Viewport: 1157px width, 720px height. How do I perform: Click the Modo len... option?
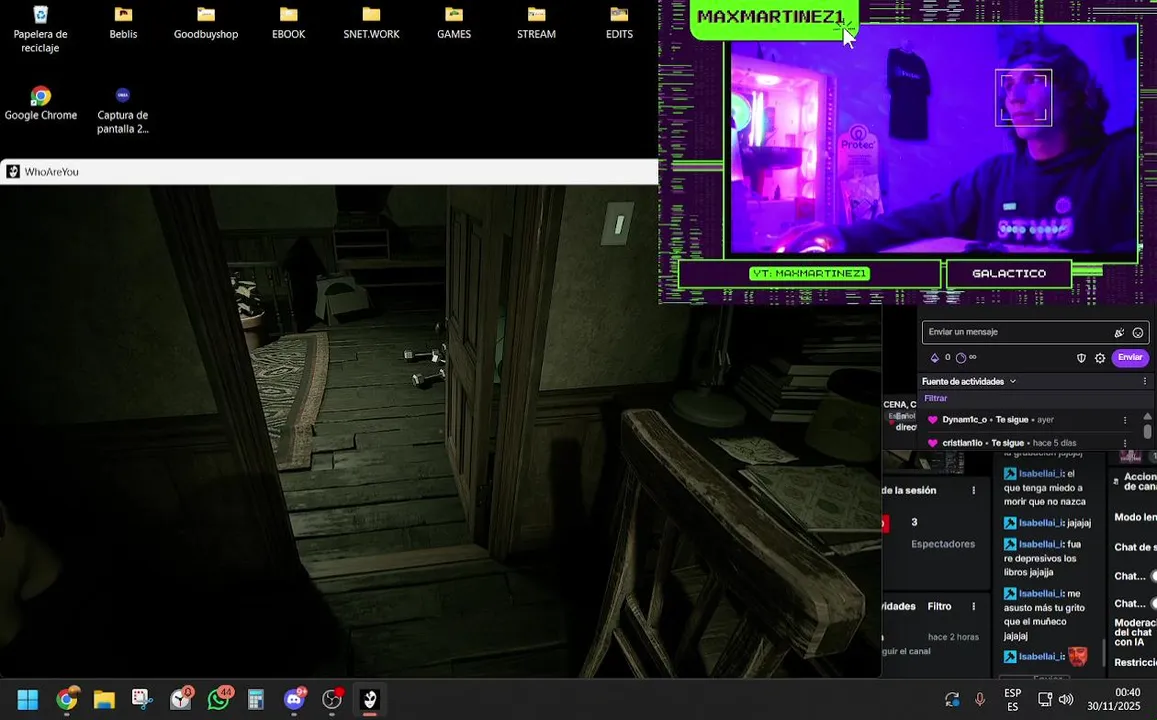click(x=1135, y=517)
